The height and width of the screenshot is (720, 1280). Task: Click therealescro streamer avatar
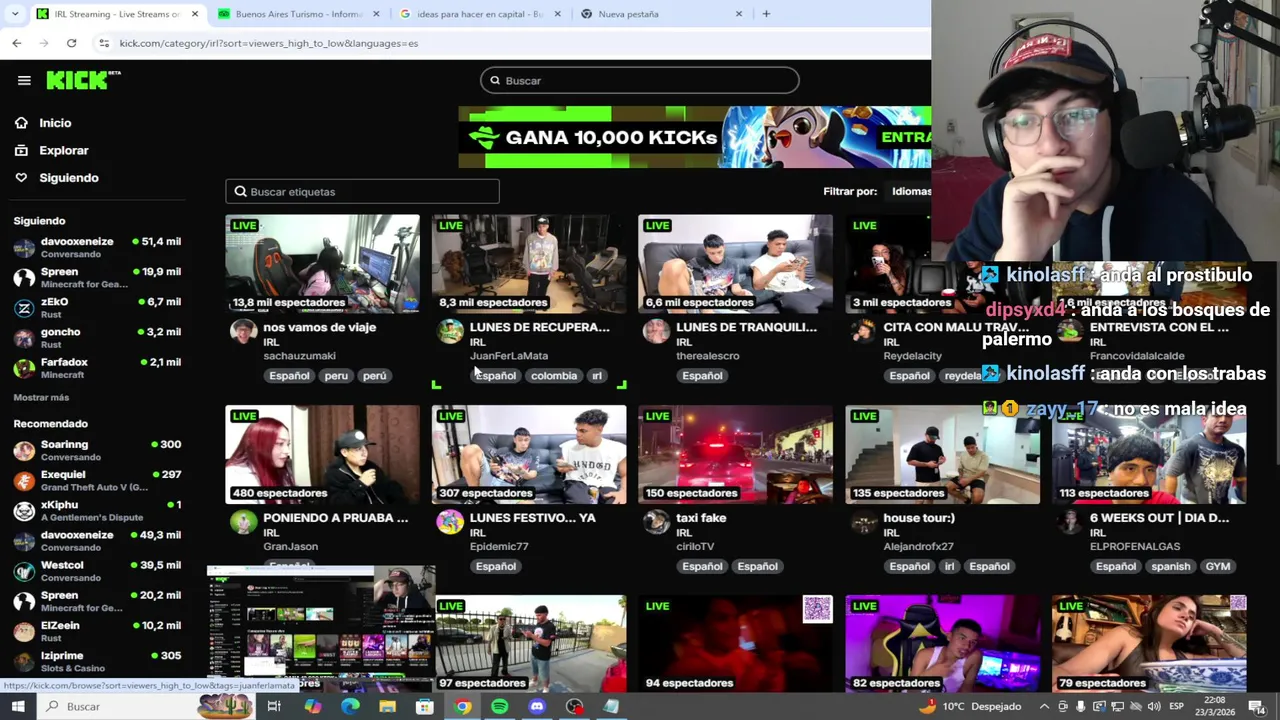pyautogui.click(x=656, y=332)
